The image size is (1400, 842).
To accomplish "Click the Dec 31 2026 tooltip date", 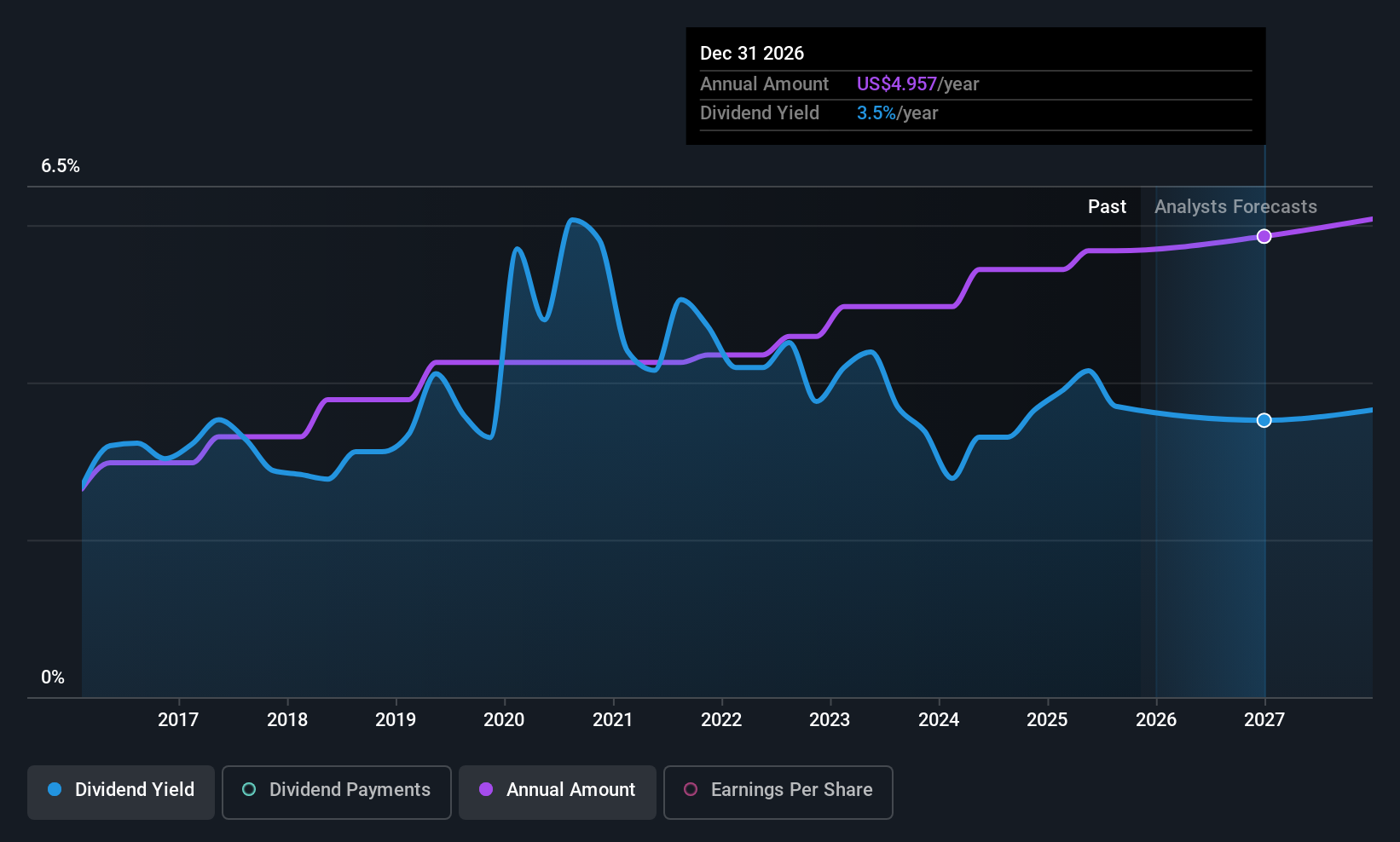I will click(x=752, y=54).
